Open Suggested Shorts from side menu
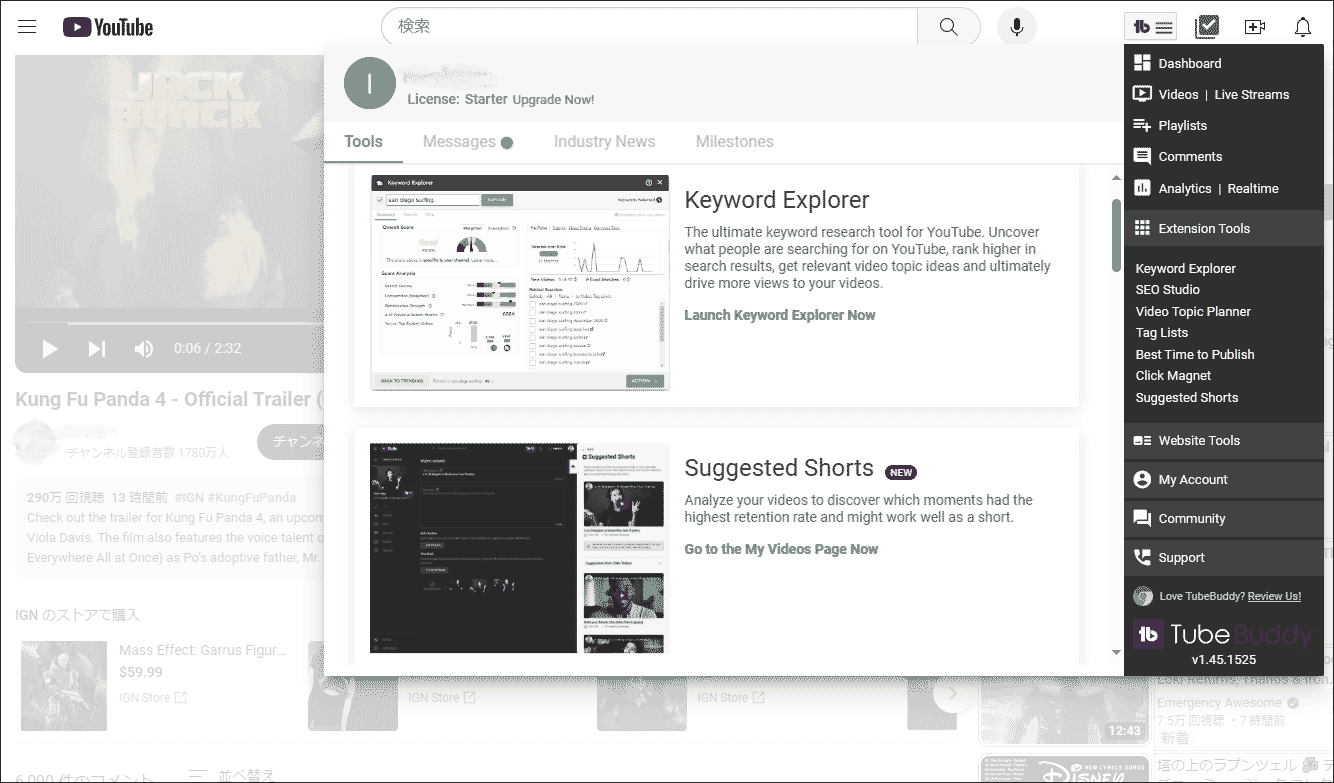Image resolution: width=1334 pixels, height=783 pixels. coord(1186,397)
